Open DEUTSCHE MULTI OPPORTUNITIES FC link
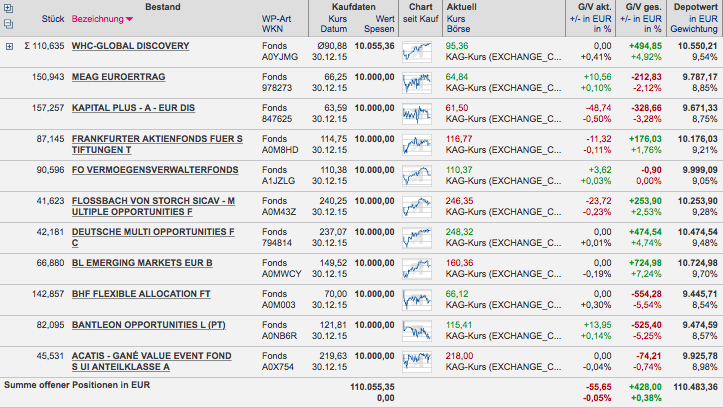 point(153,237)
